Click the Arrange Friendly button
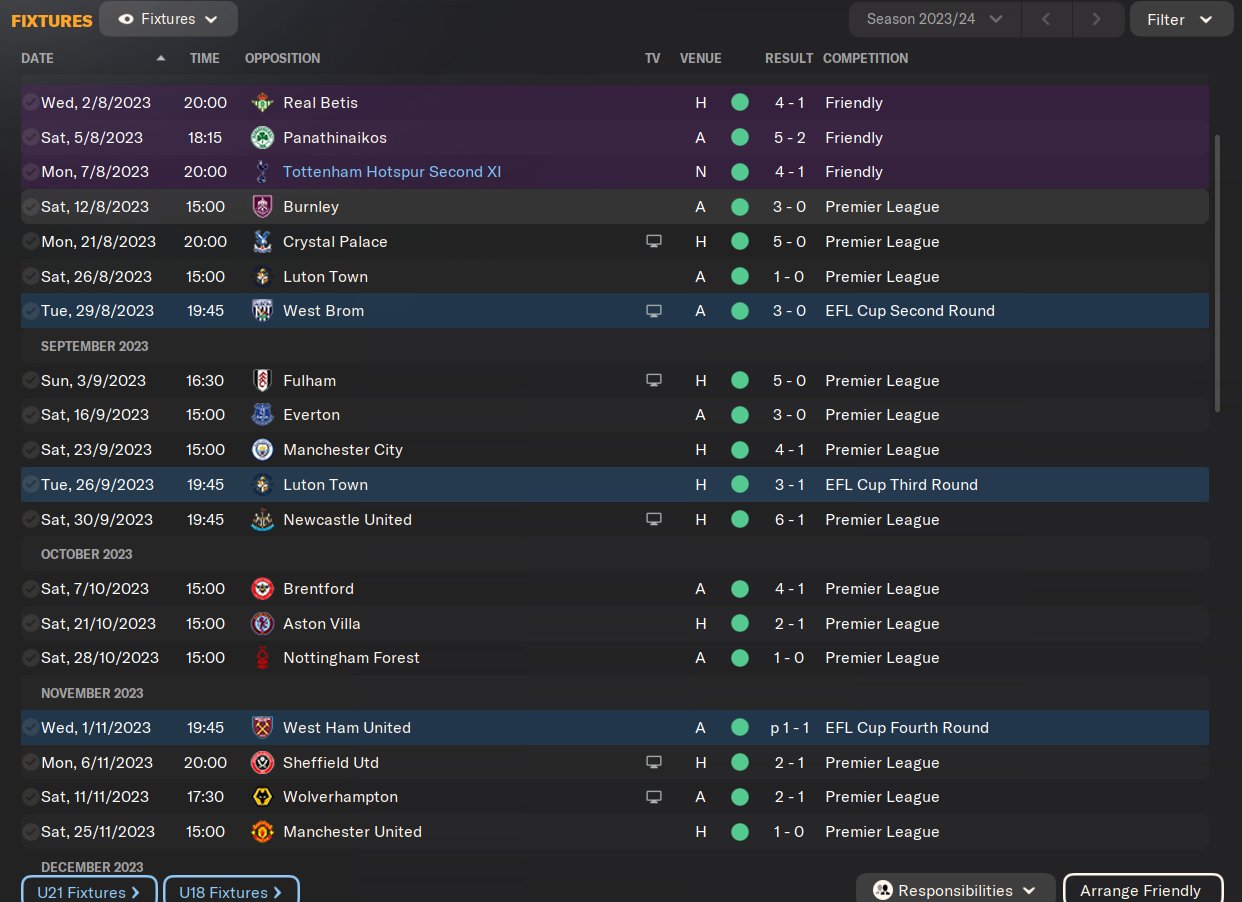Screen dimensions: 1242x902 [x=1142, y=890]
